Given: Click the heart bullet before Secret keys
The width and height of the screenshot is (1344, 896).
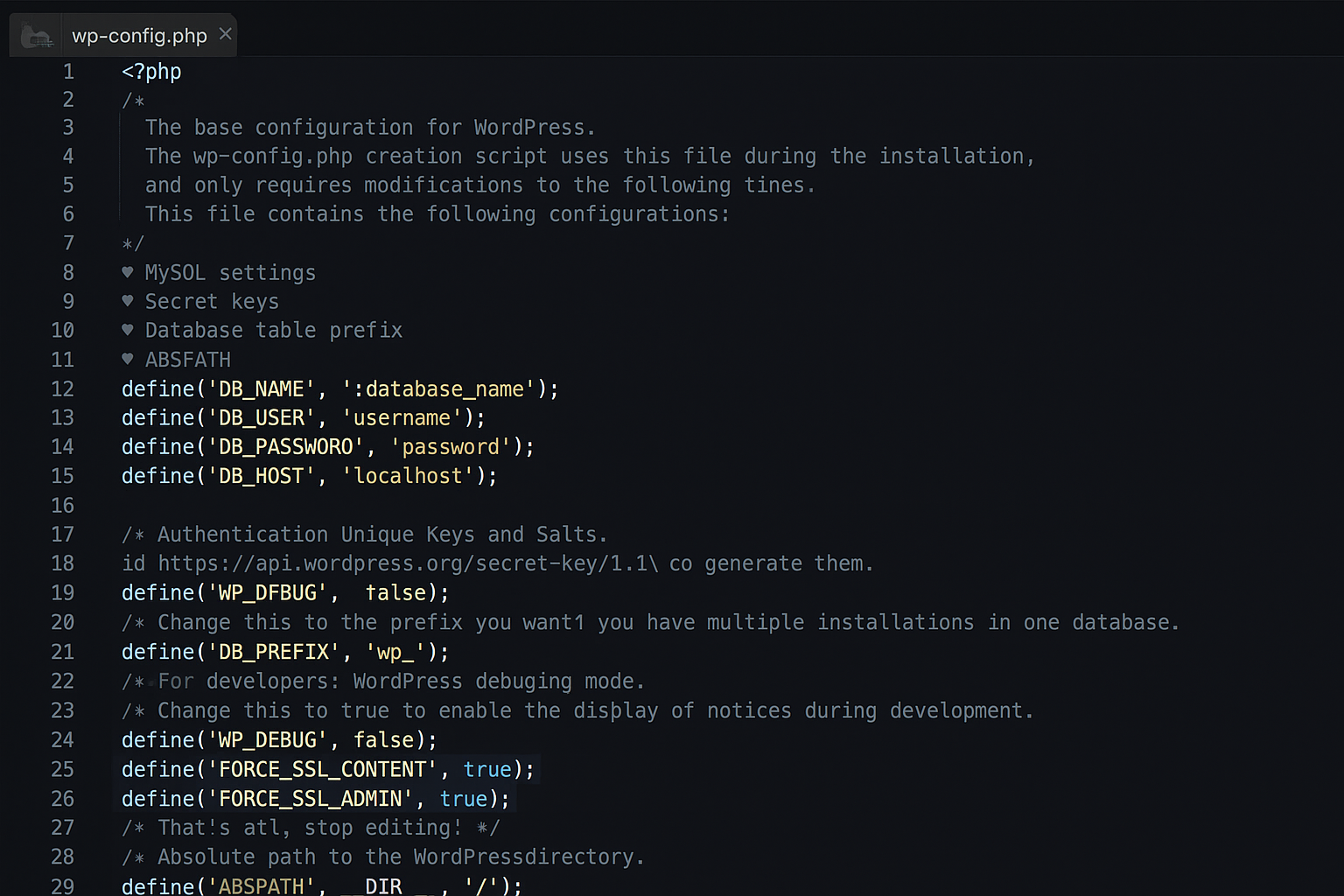Looking at the screenshot, I should coord(128,301).
